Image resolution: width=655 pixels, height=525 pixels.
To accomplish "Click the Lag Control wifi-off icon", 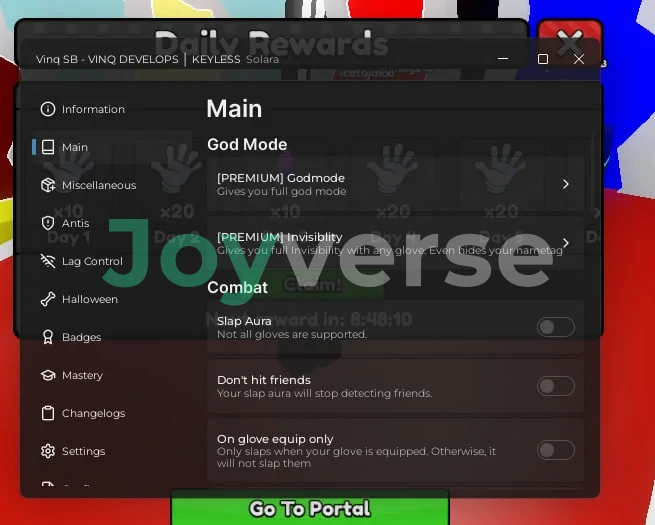I will click(x=47, y=261).
